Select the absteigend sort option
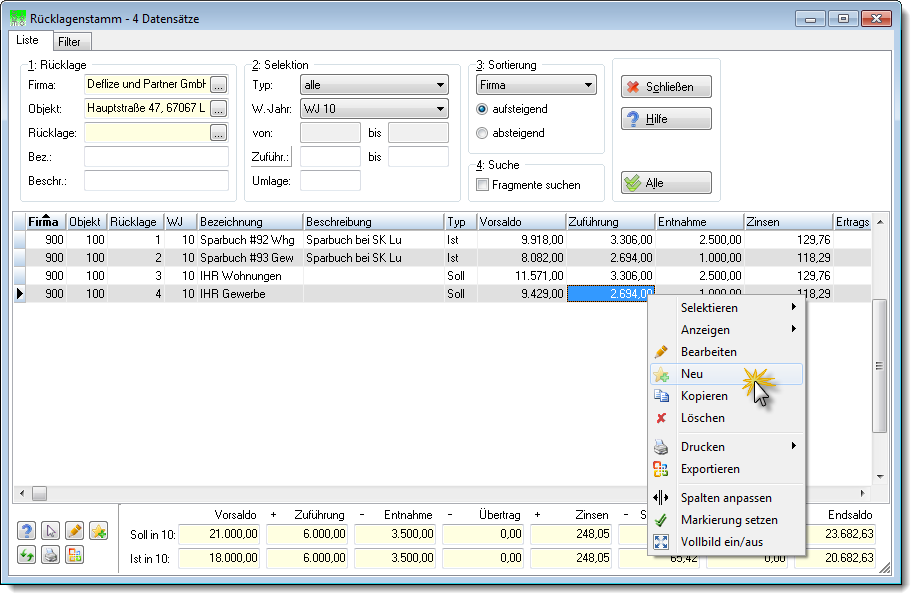The height and width of the screenshot is (600, 917). coord(482,133)
